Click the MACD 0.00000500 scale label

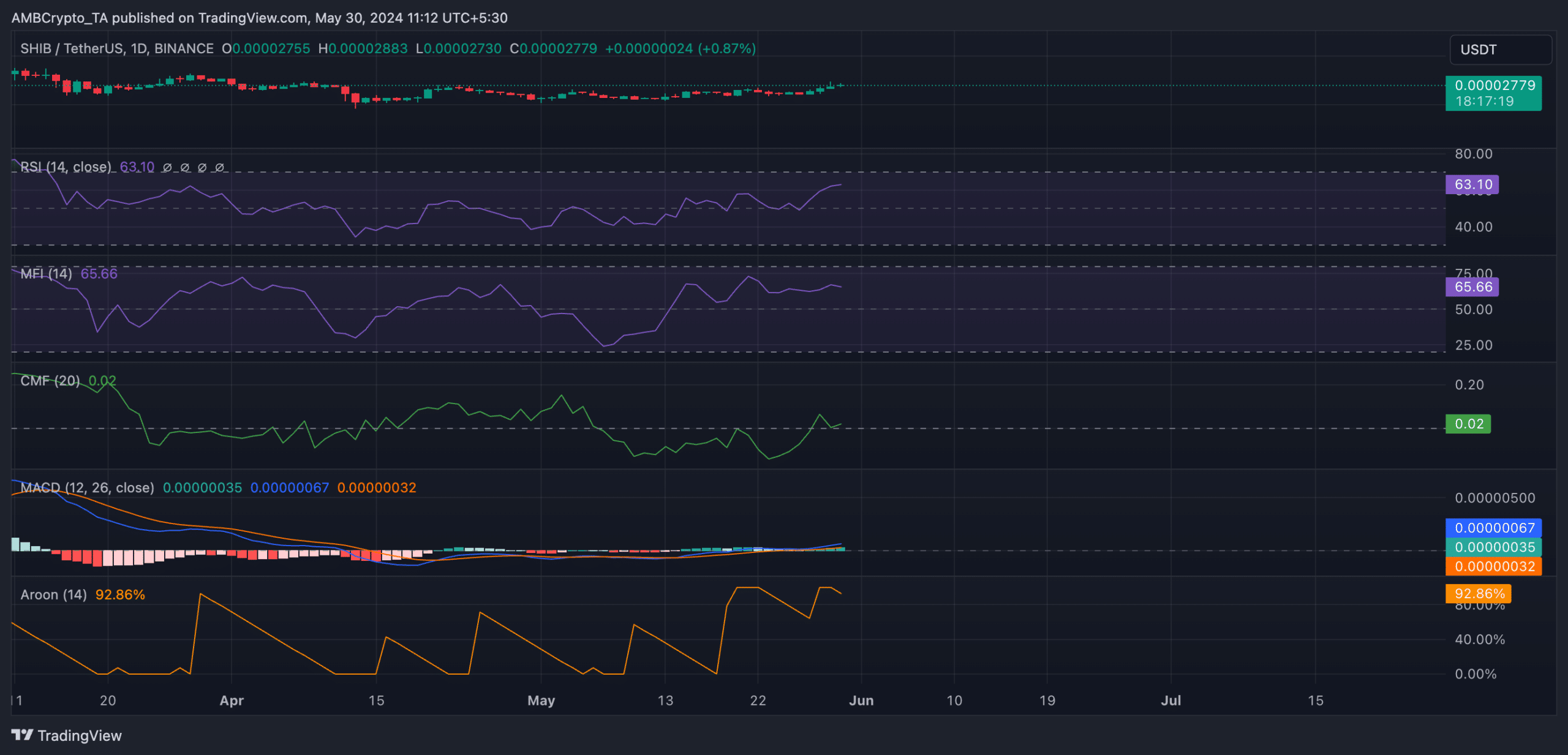point(1495,498)
